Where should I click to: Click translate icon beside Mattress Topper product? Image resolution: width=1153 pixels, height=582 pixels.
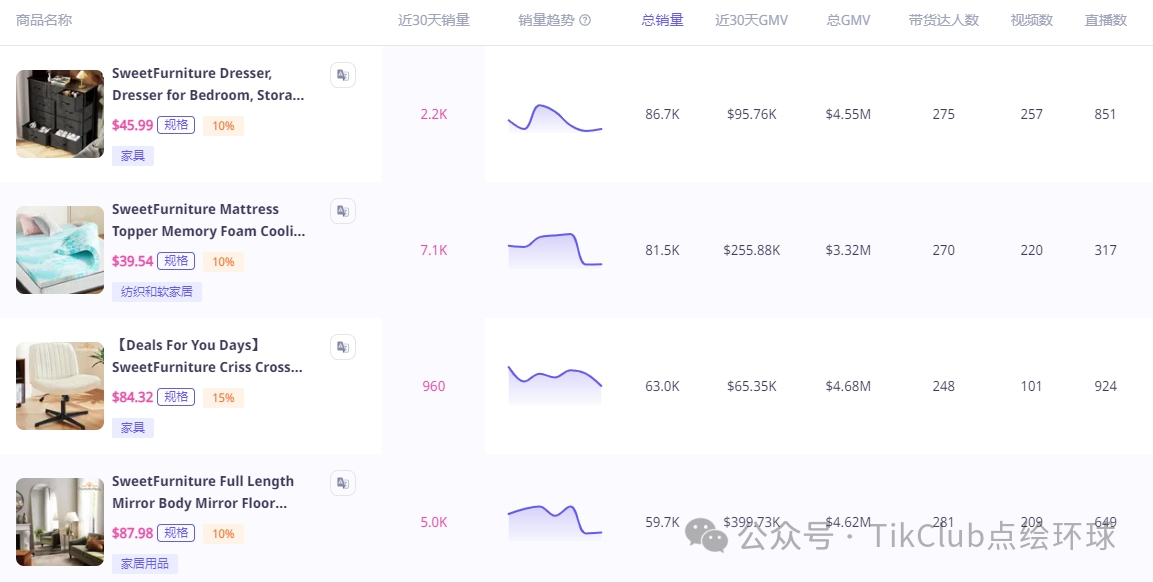click(343, 211)
